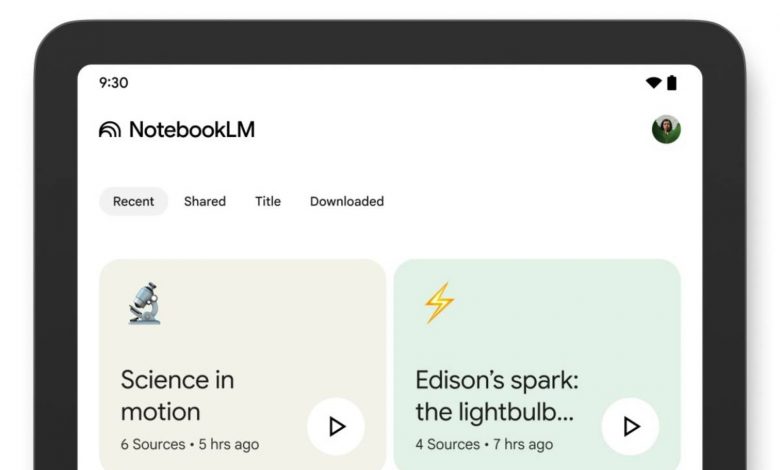
Task: Open the user profile avatar
Action: (x=666, y=129)
